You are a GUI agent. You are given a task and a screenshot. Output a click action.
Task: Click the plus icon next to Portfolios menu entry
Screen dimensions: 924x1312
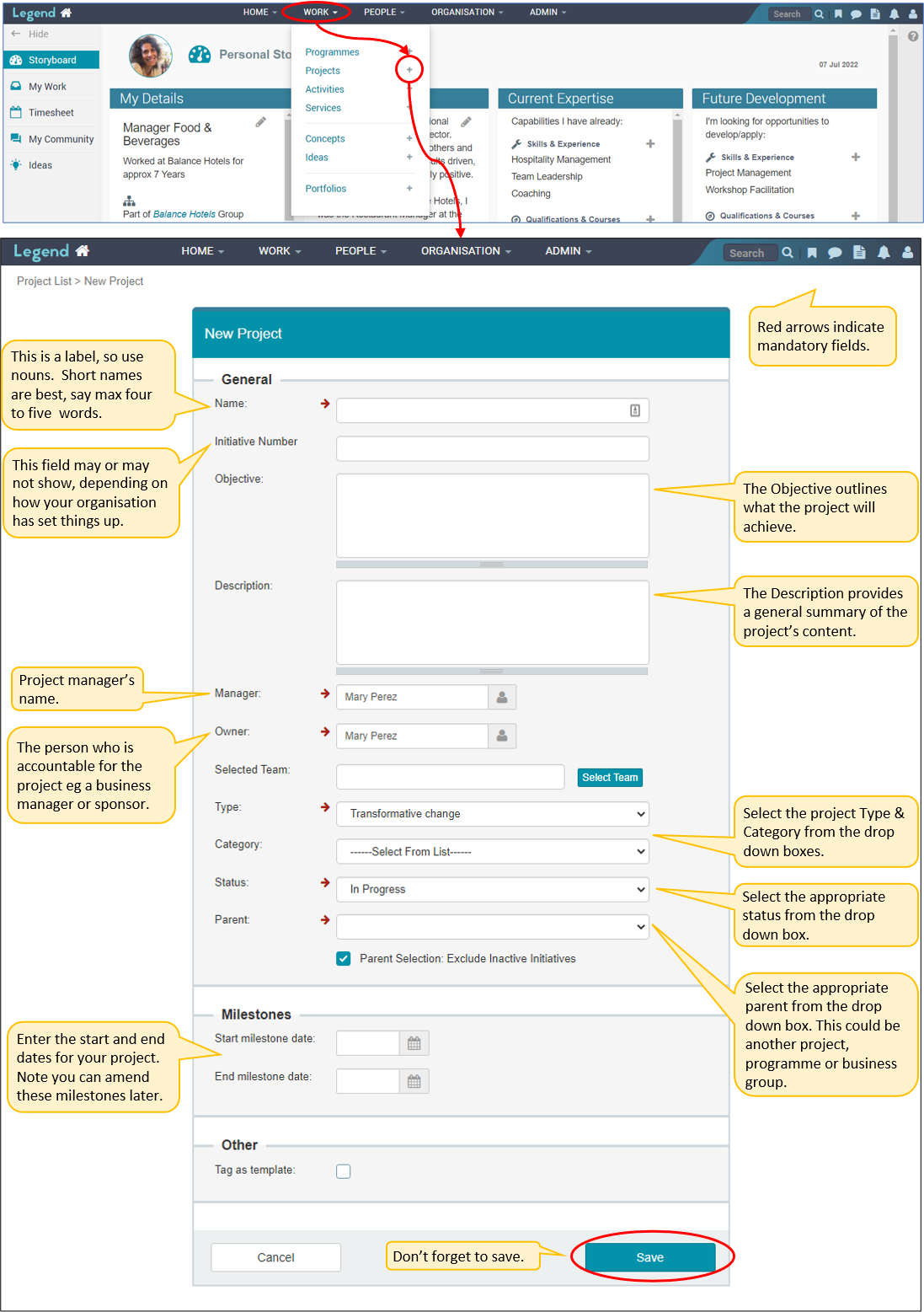(409, 188)
